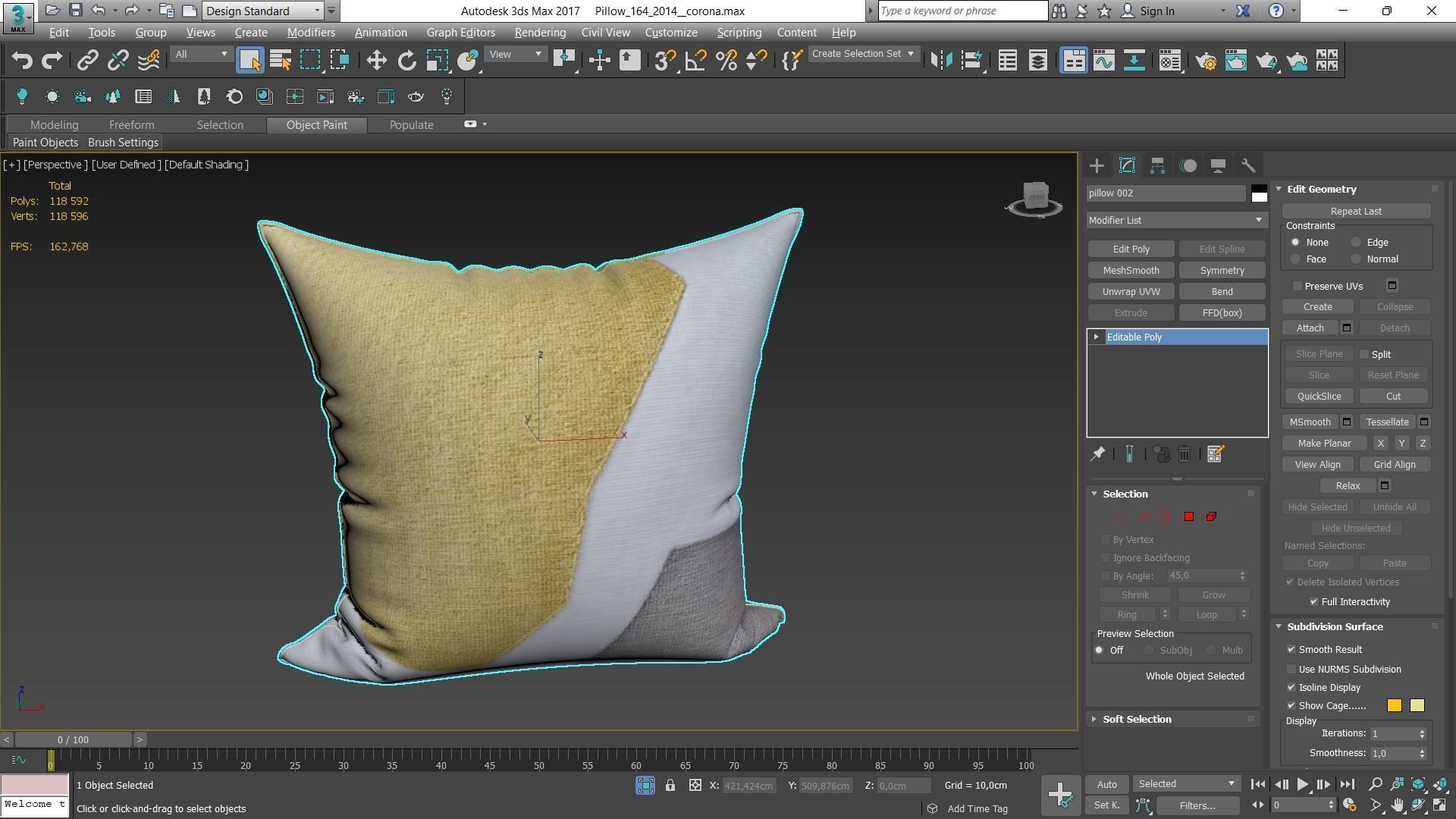Select None constraint radio button
The image size is (1456, 819).
(1295, 243)
